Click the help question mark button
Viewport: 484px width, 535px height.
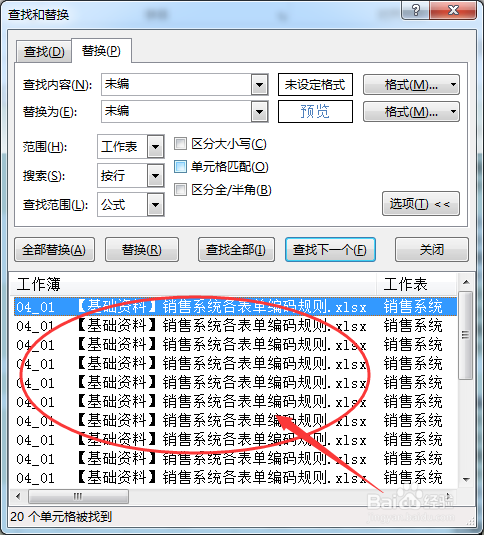(415, 10)
